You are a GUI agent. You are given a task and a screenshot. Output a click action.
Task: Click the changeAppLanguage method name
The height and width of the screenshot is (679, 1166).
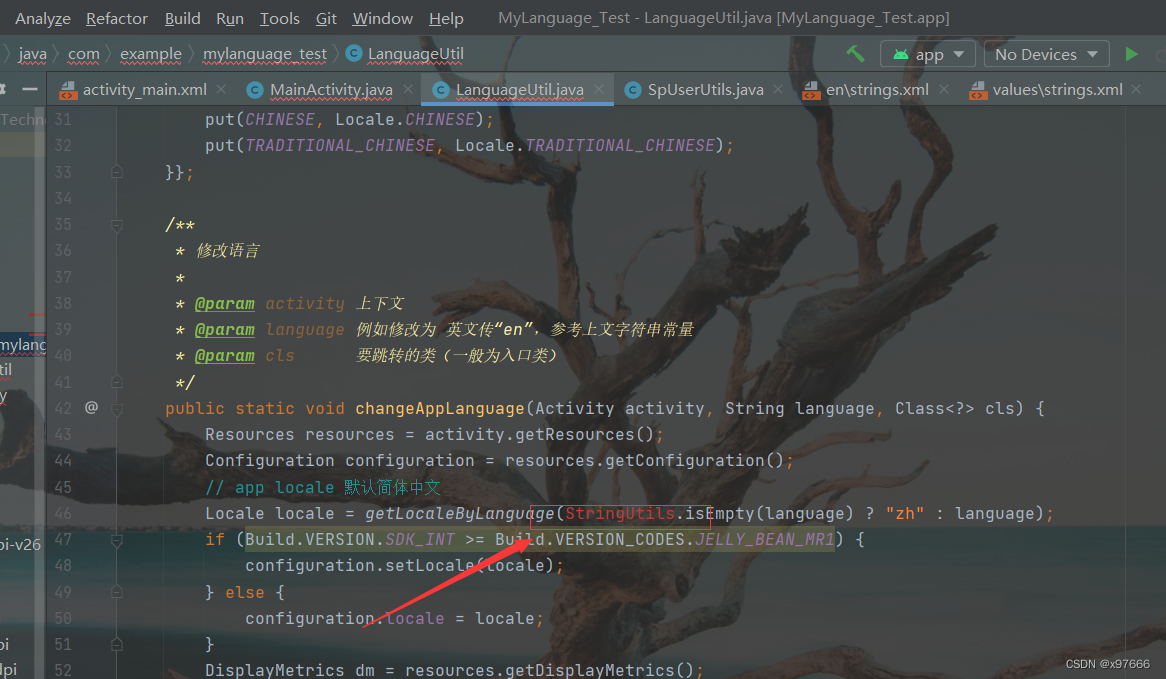coord(439,408)
